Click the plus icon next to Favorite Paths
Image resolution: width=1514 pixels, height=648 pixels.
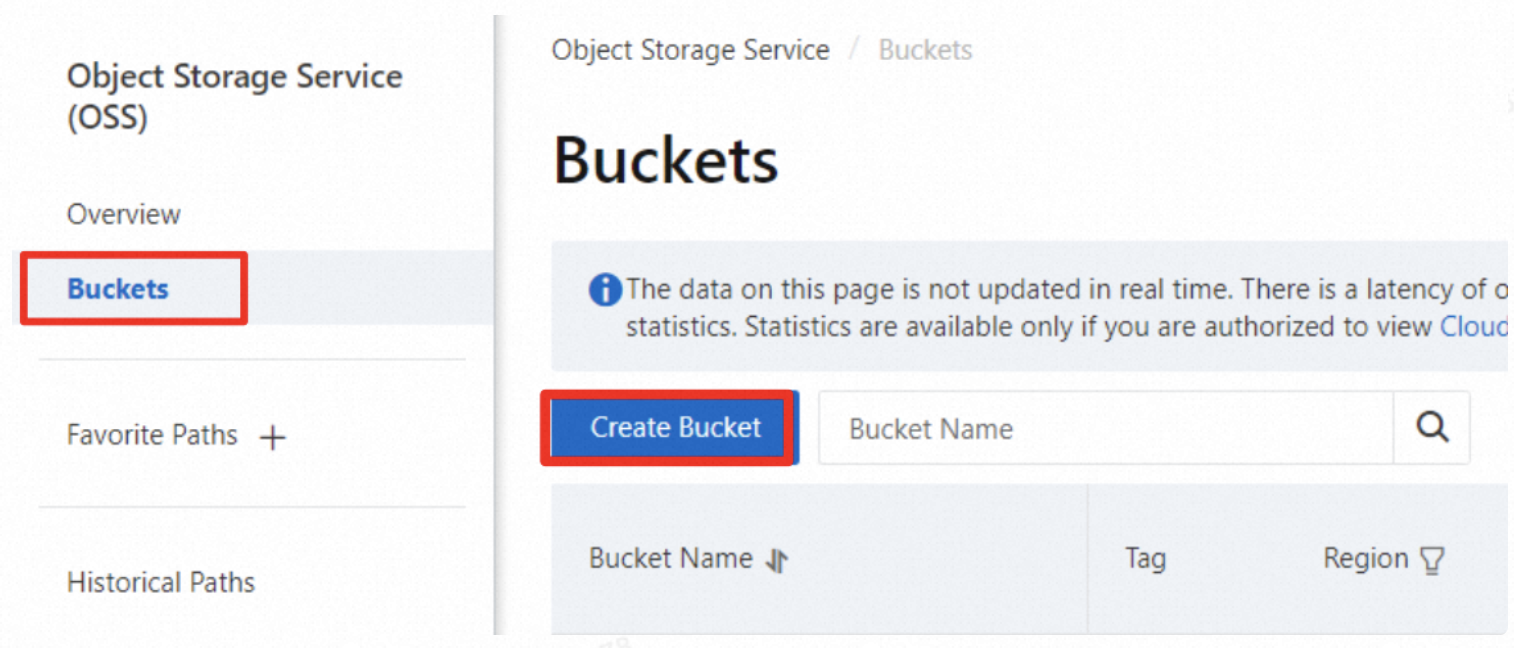(x=272, y=436)
